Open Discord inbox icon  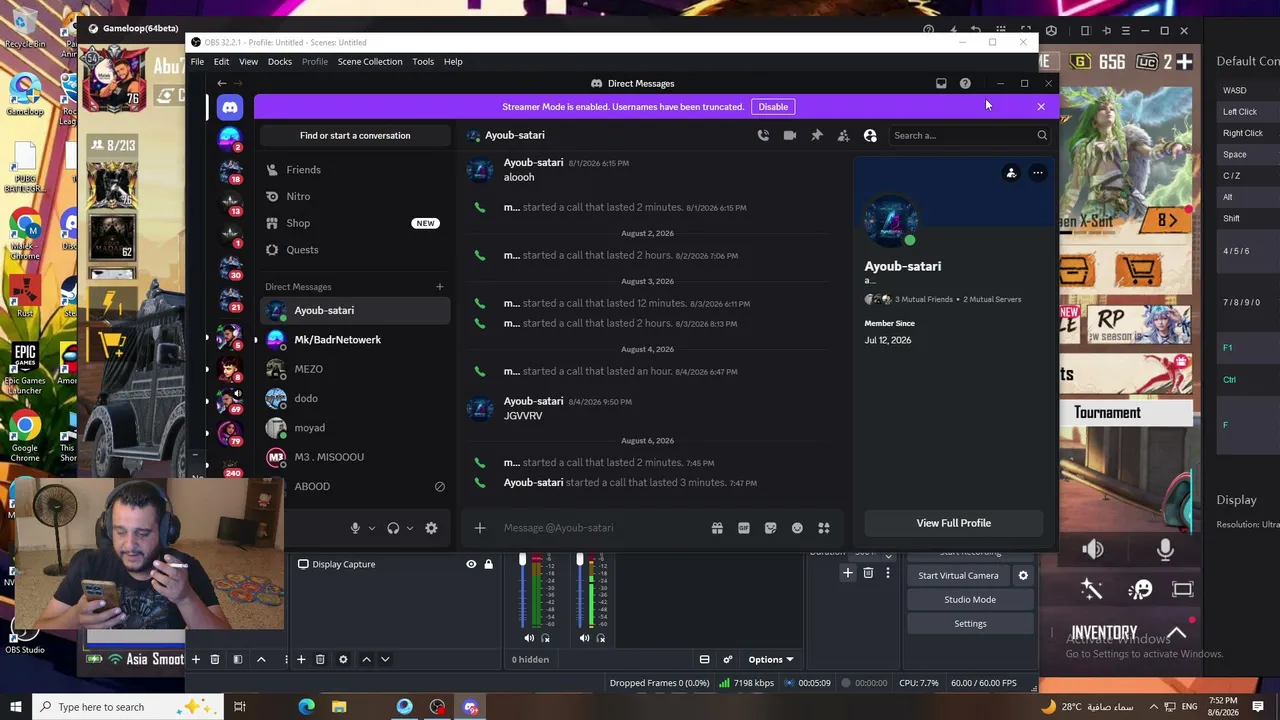pos(941,83)
